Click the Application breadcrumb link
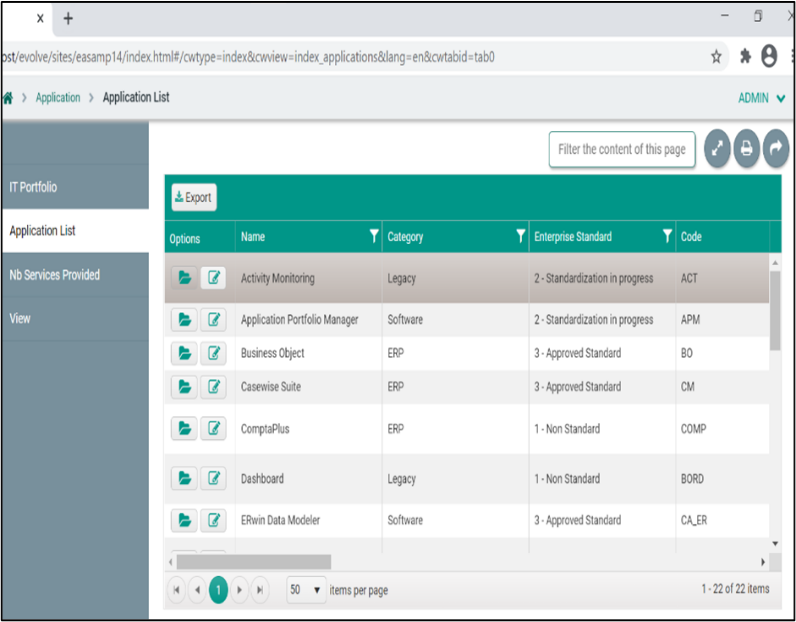The width and height of the screenshot is (796, 622). pos(58,98)
